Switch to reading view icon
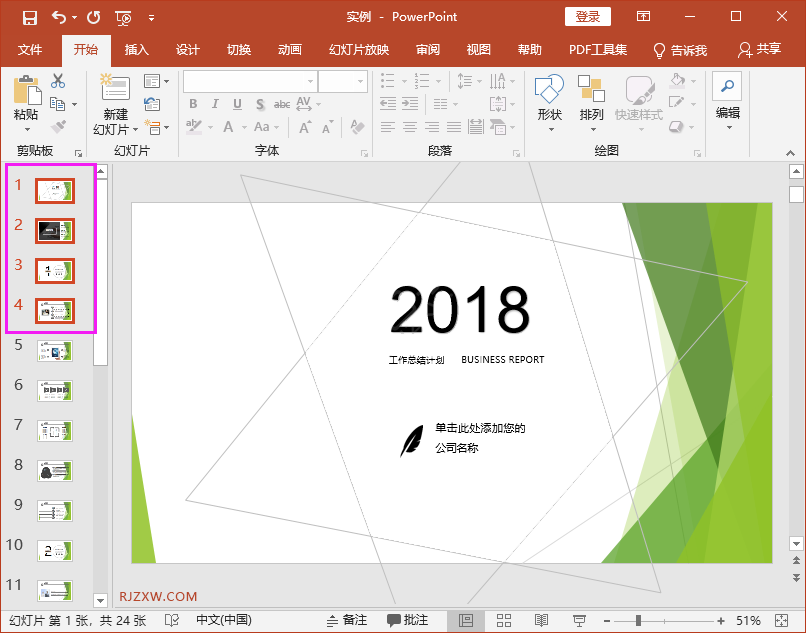The width and height of the screenshot is (806, 633). click(541, 620)
